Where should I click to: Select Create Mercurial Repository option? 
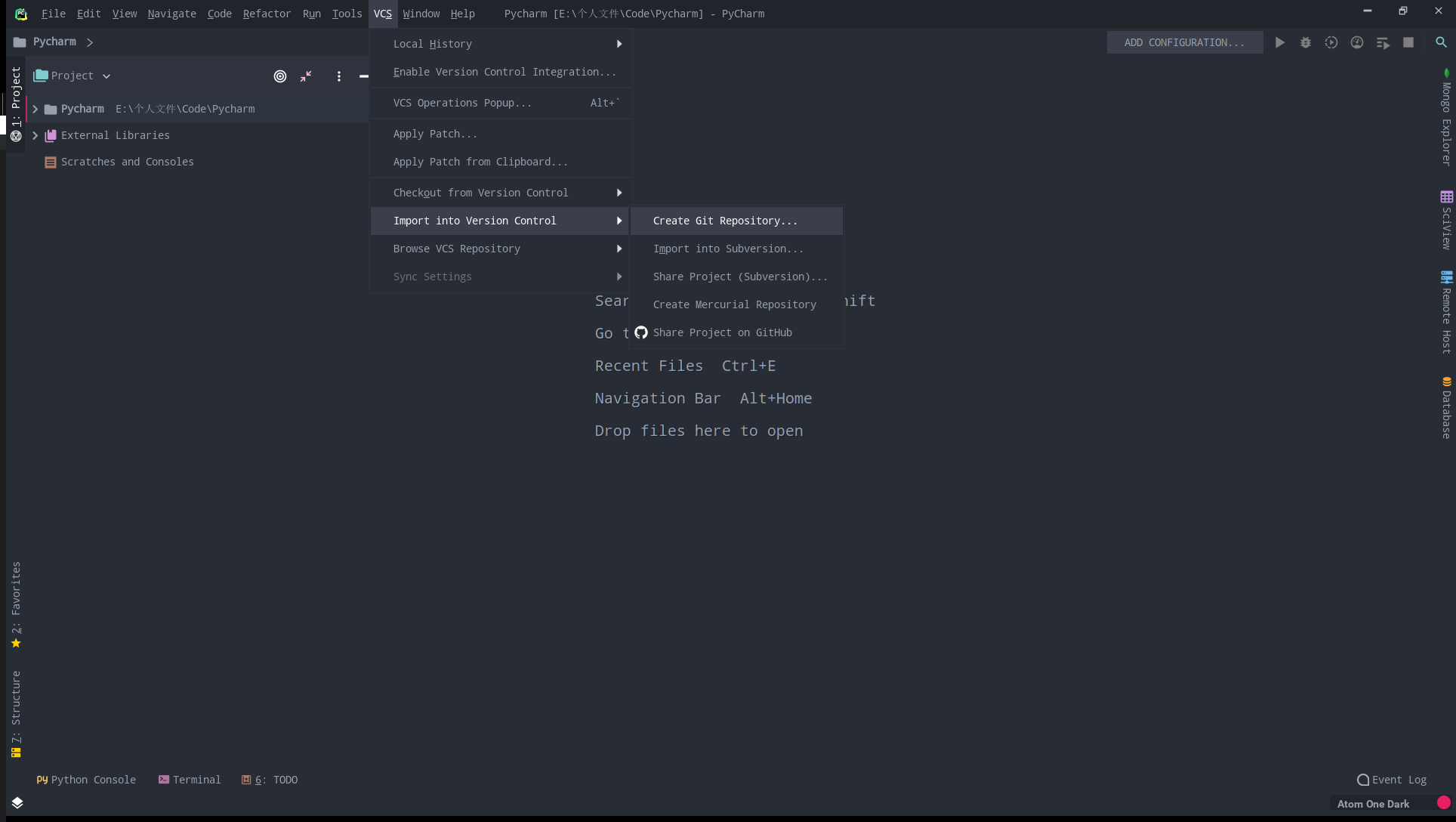tap(736, 304)
